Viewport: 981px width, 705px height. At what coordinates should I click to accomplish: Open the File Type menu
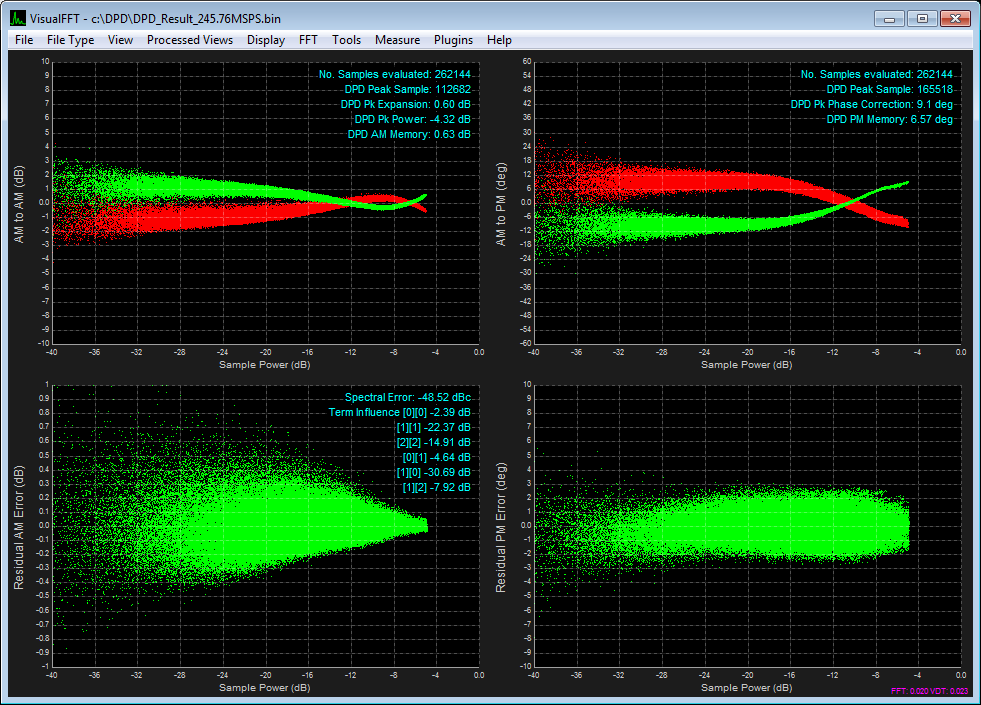coord(70,40)
